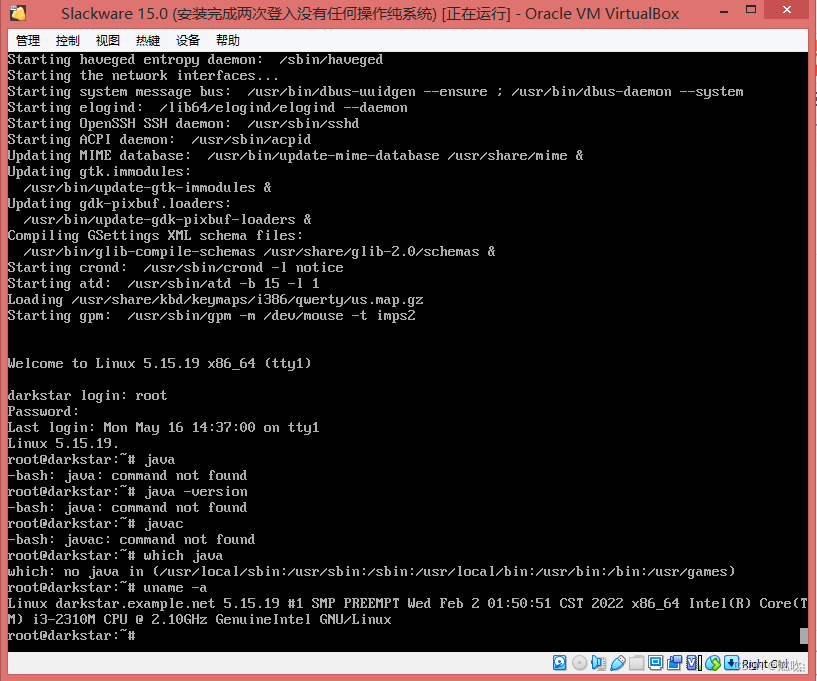Click the display settings status icon

[657, 663]
